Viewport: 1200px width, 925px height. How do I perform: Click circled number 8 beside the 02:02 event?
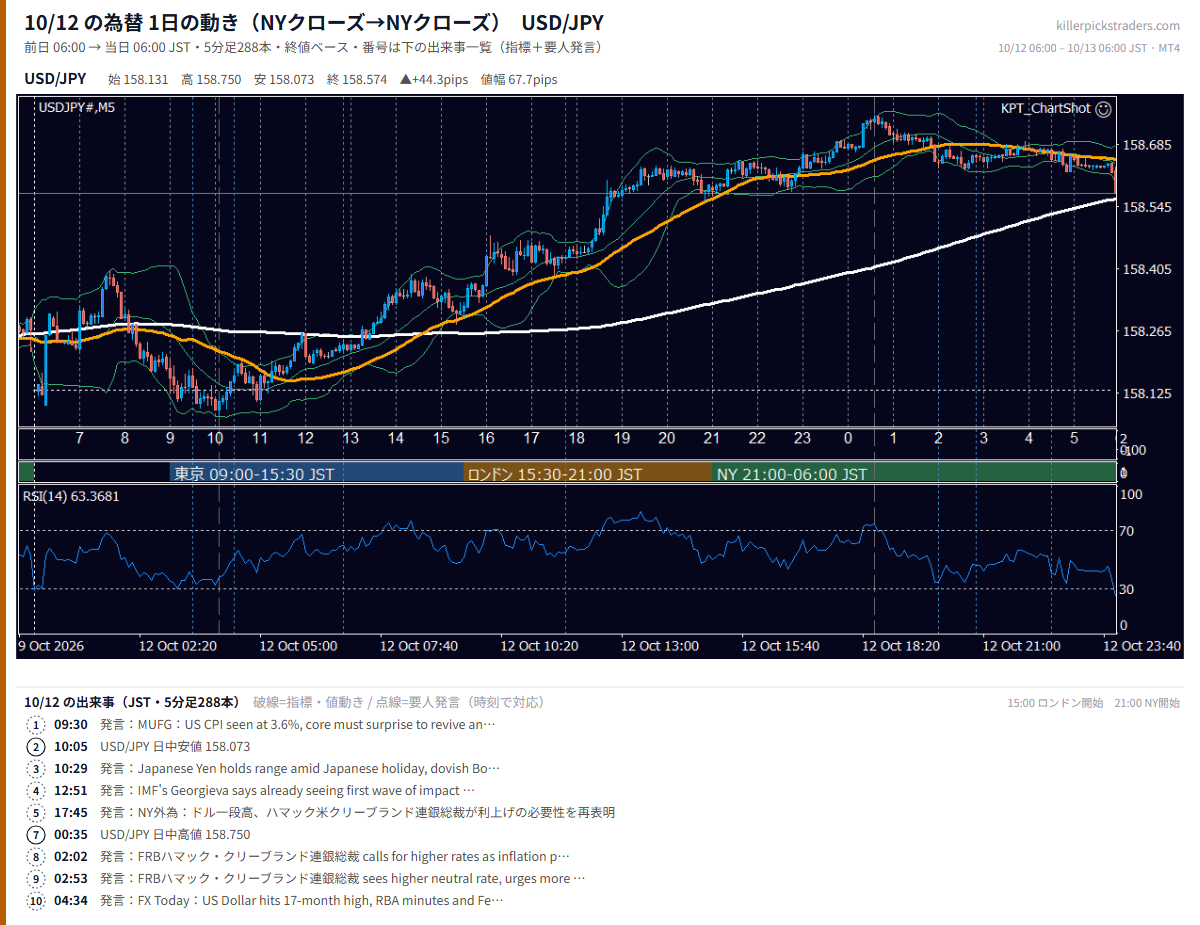pyautogui.click(x=37, y=857)
